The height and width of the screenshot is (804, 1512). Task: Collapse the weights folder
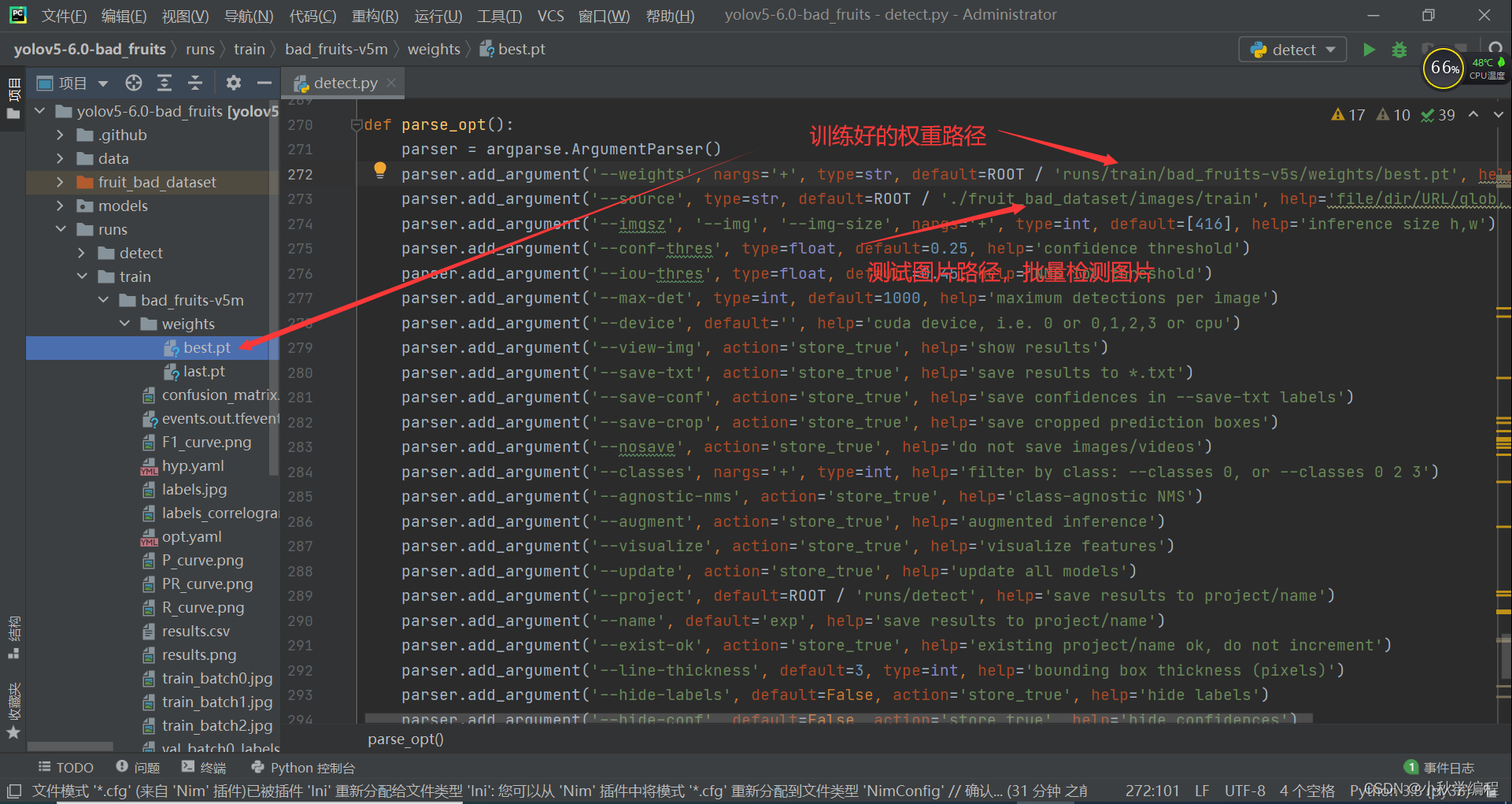pos(124,324)
